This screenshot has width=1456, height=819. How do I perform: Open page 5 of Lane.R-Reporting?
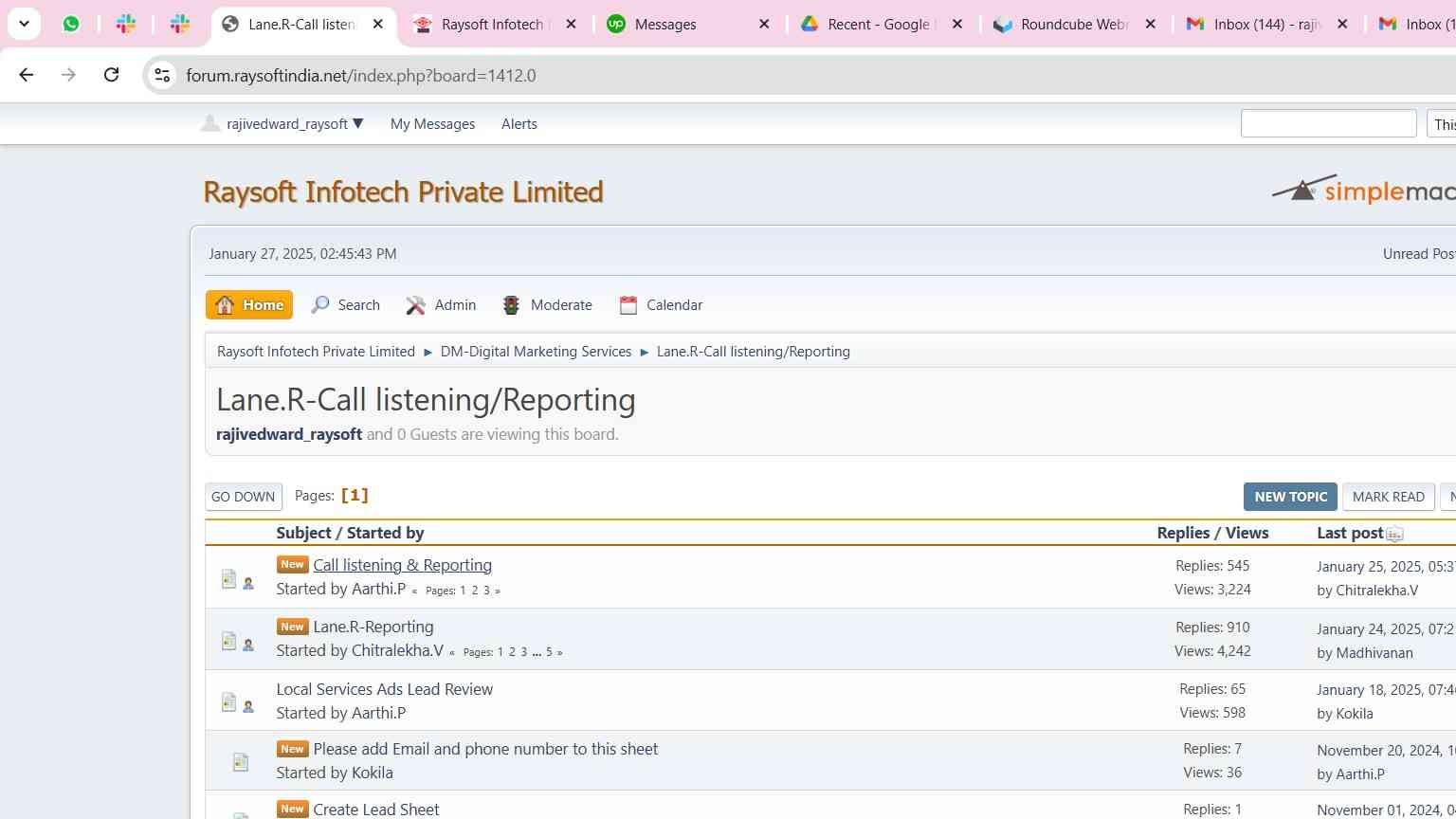pos(549,652)
